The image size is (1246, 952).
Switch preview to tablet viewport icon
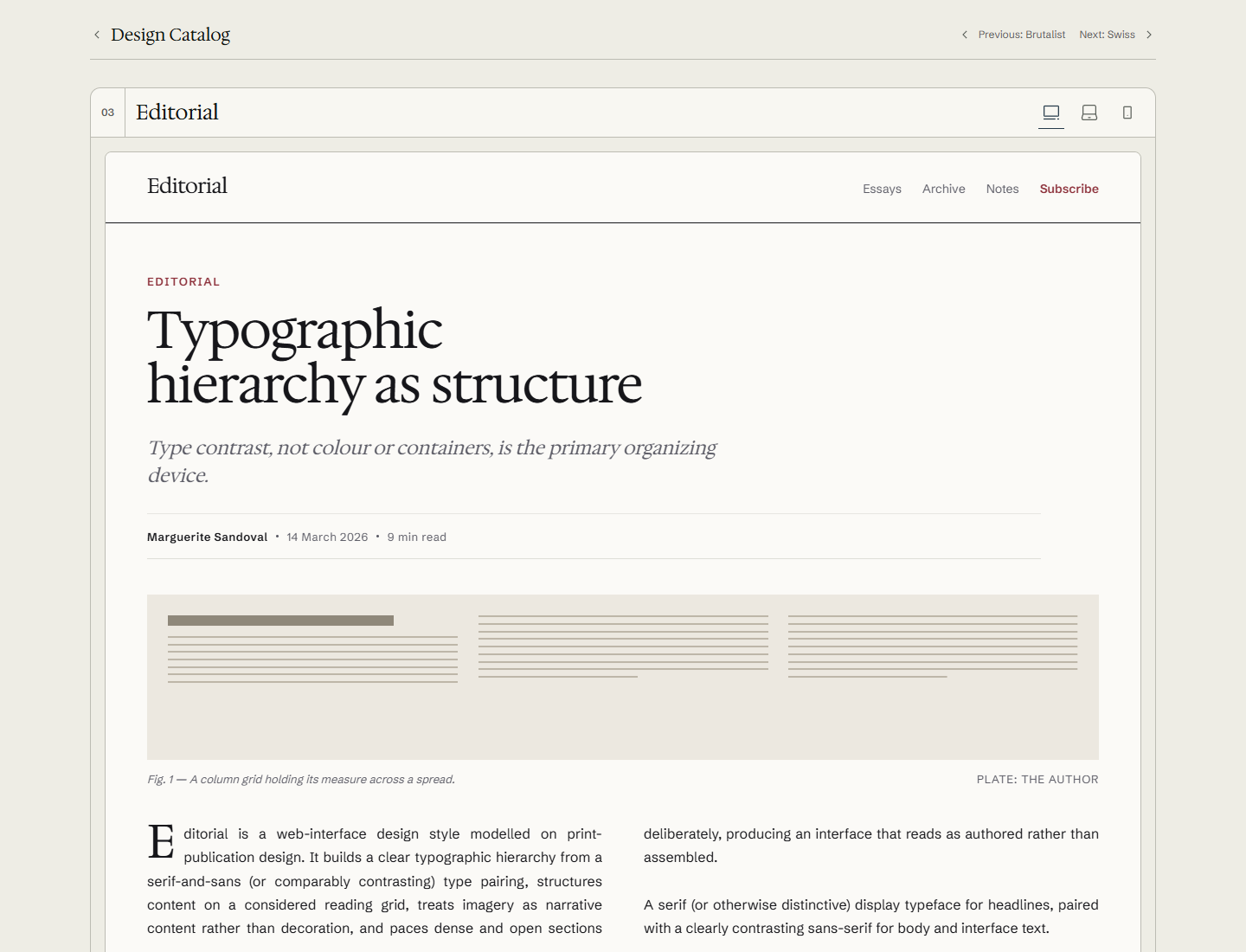pyautogui.click(x=1089, y=113)
